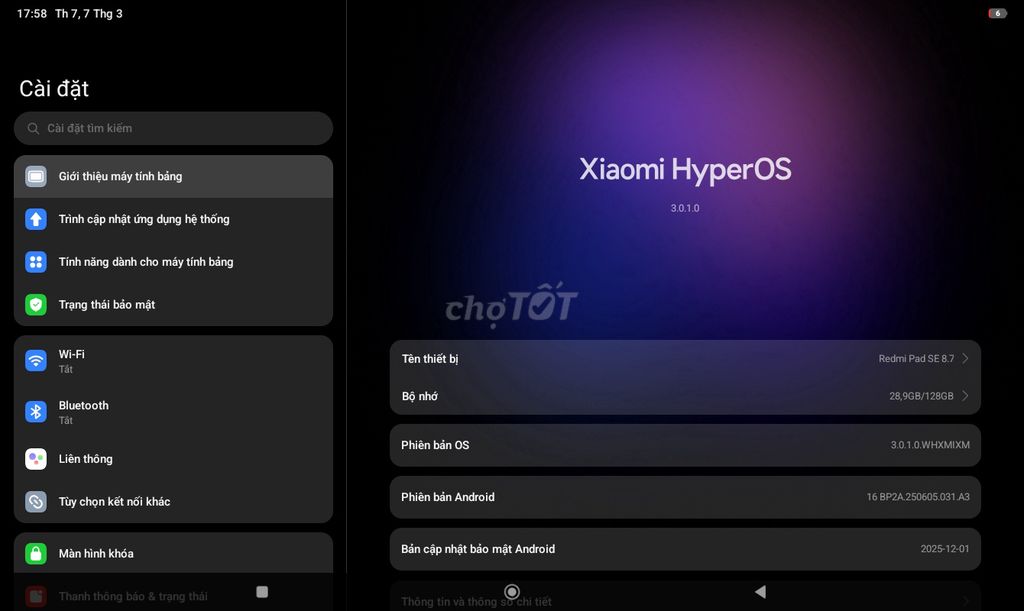Image resolution: width=1024 pixels, height=611 pixels.
Task: Tap the 3.0.1.0 version under HyperOS
Action: pyautogui.click(x=685, y=208)
